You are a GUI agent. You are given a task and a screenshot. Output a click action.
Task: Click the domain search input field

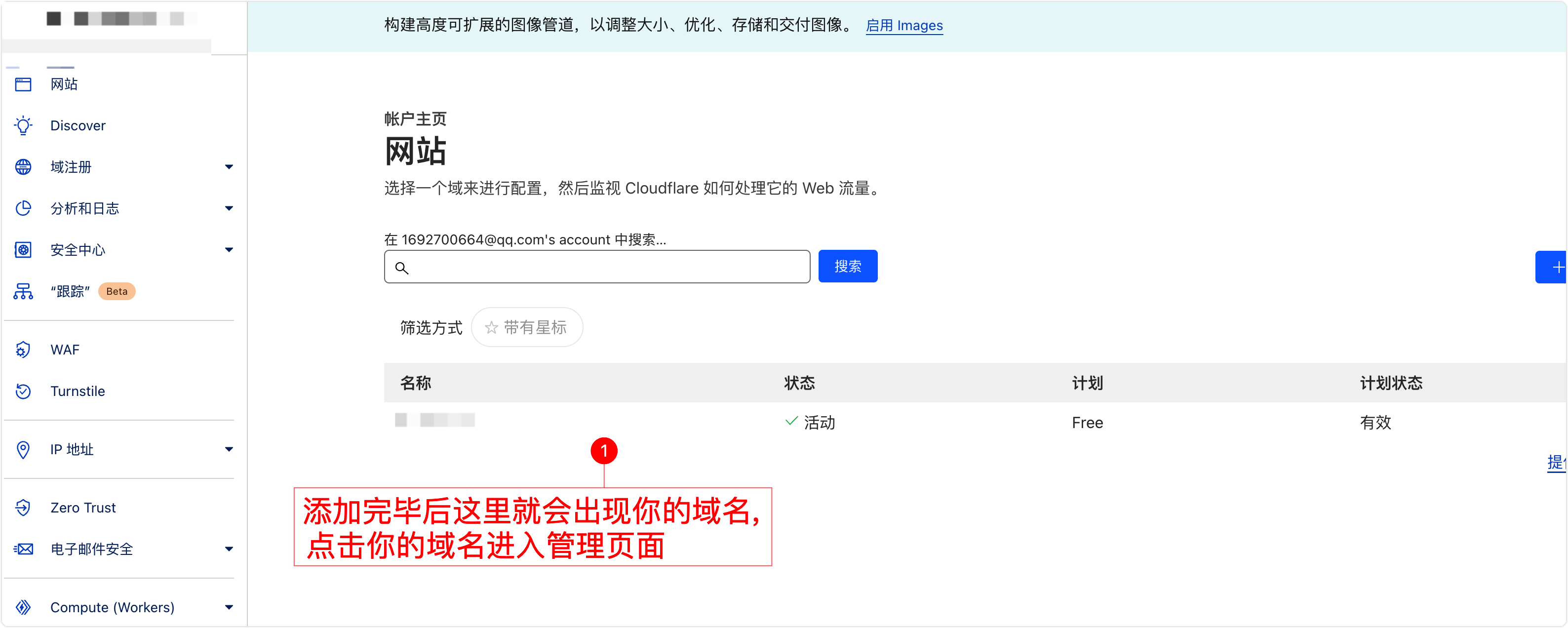(x=596, y=267)
